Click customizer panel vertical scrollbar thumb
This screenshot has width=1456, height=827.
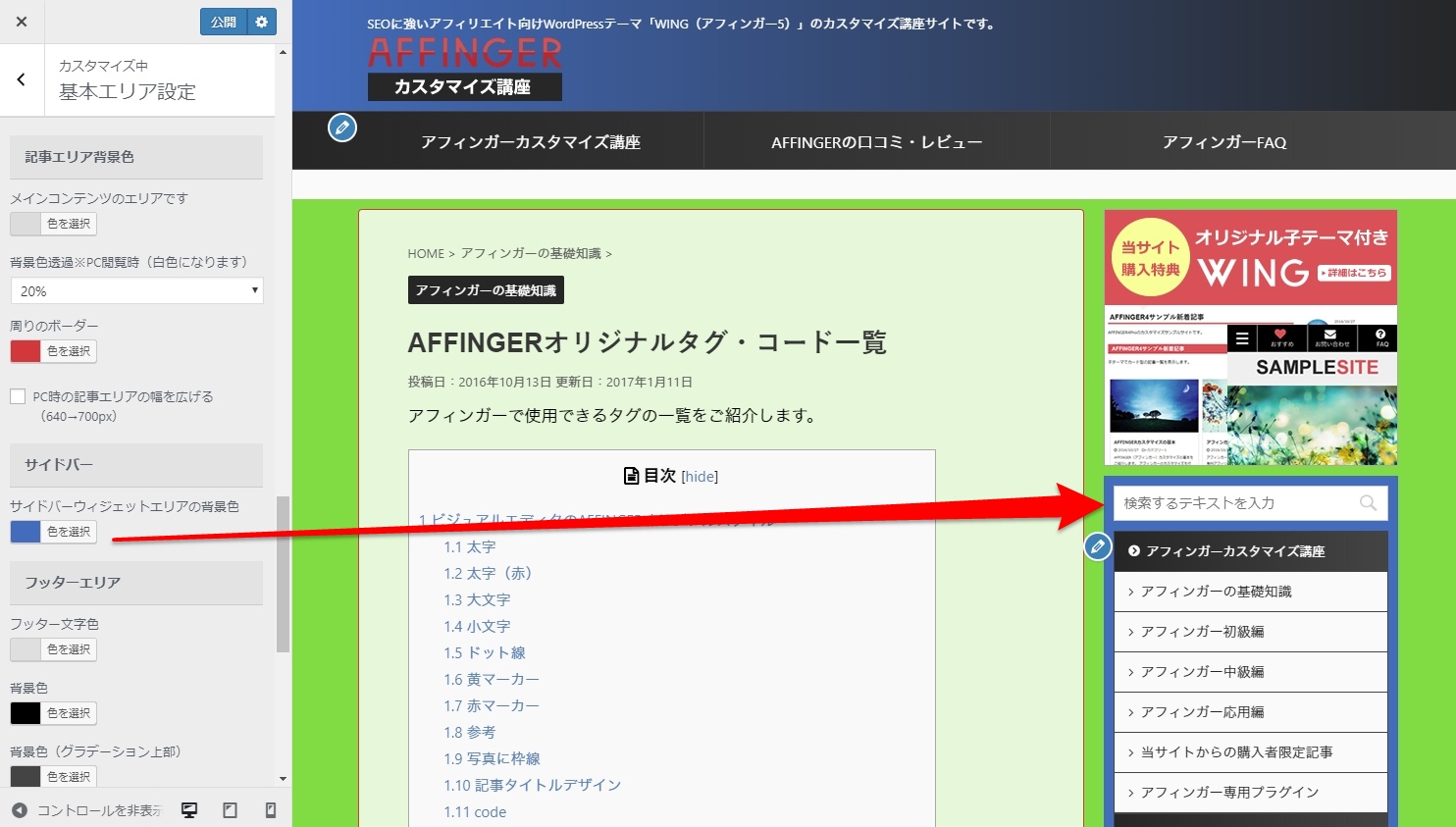click(x=283, y=574)
